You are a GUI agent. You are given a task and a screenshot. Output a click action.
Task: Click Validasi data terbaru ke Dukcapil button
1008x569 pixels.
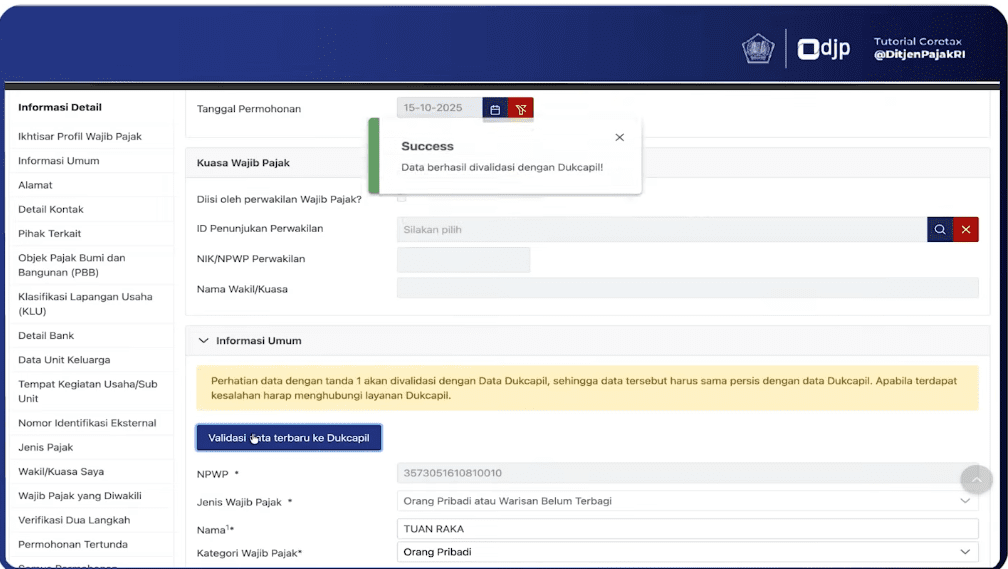coord(289,438)
